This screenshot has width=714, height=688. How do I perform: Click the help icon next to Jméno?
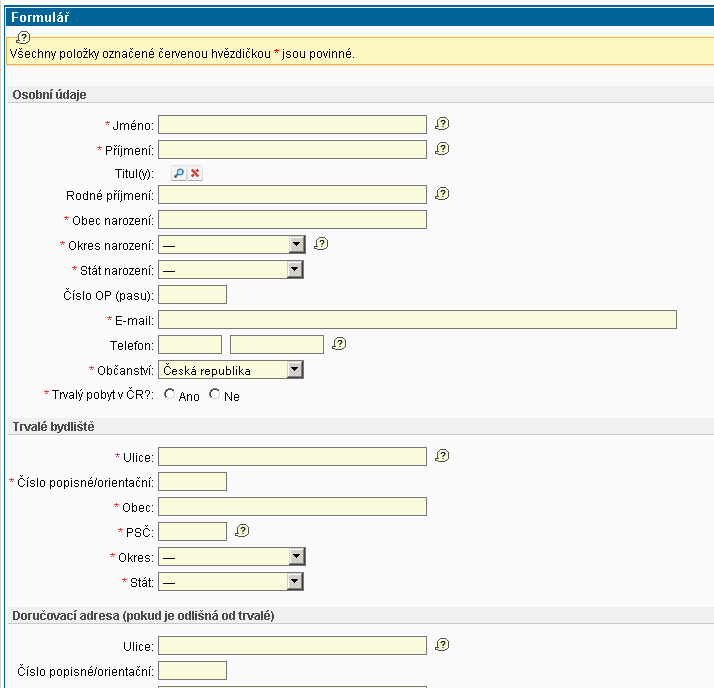(x=442, y=124)
